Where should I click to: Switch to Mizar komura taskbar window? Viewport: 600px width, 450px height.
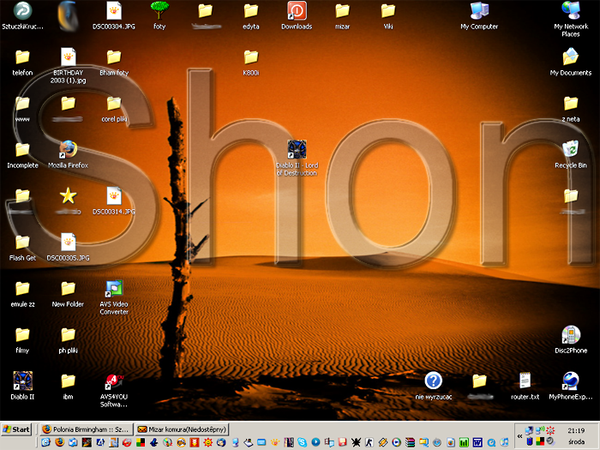pyautogui.click(x=182, y=429)
